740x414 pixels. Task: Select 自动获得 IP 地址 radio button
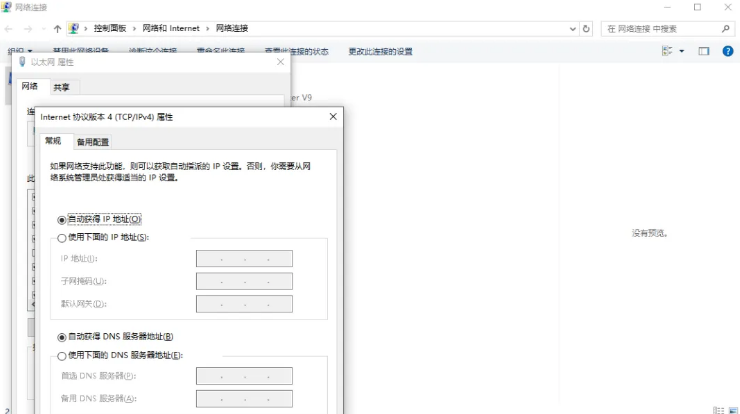(x=62, y=219)
